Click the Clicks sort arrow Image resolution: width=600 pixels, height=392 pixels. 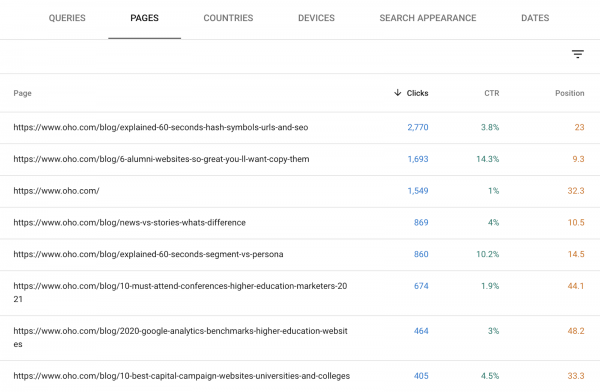tap(398, 93)
